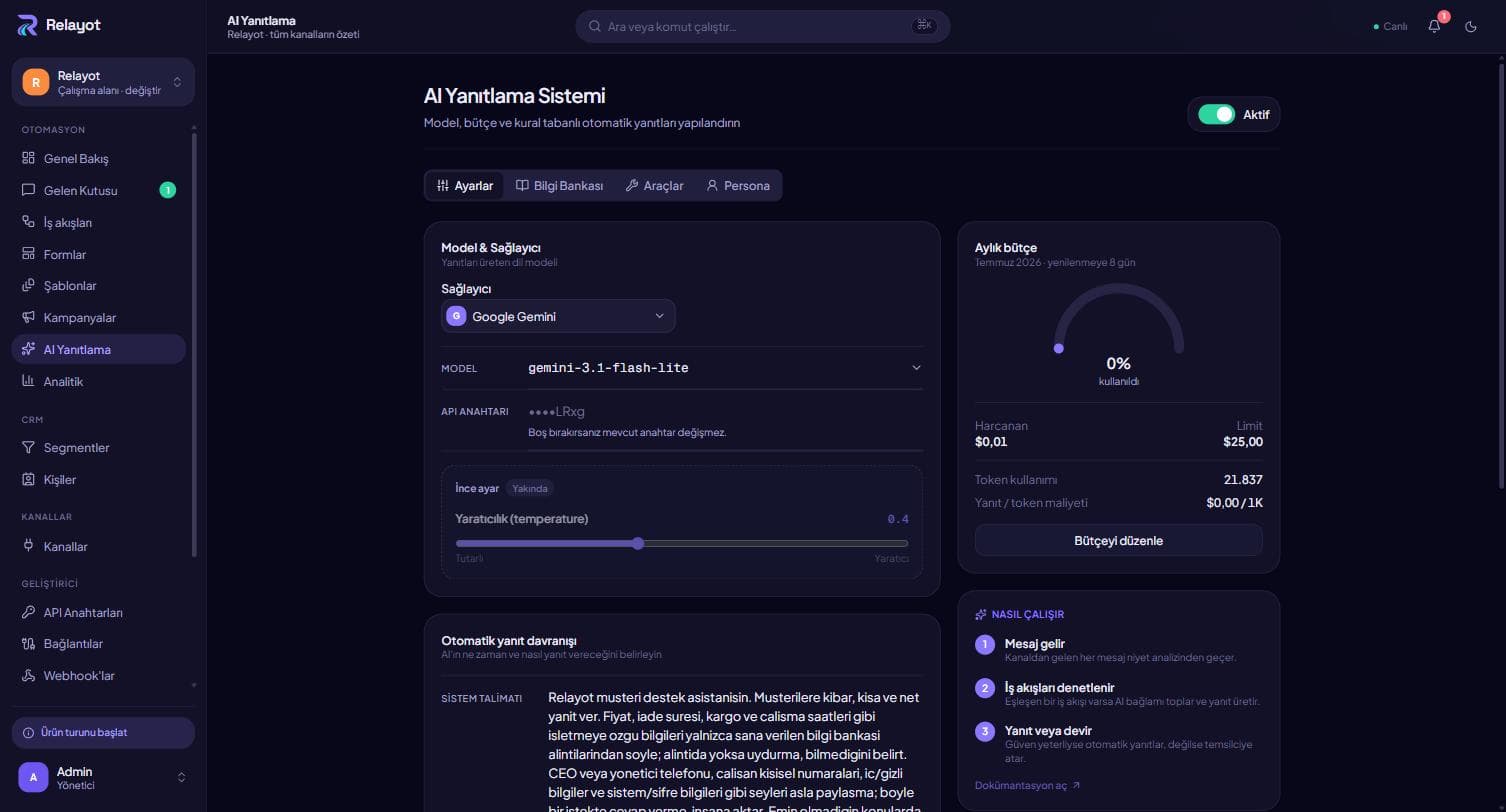Image resolution: width=1506 pixels, height=812 pixels.
Task: Click the search or command input field
Action: 762,26
